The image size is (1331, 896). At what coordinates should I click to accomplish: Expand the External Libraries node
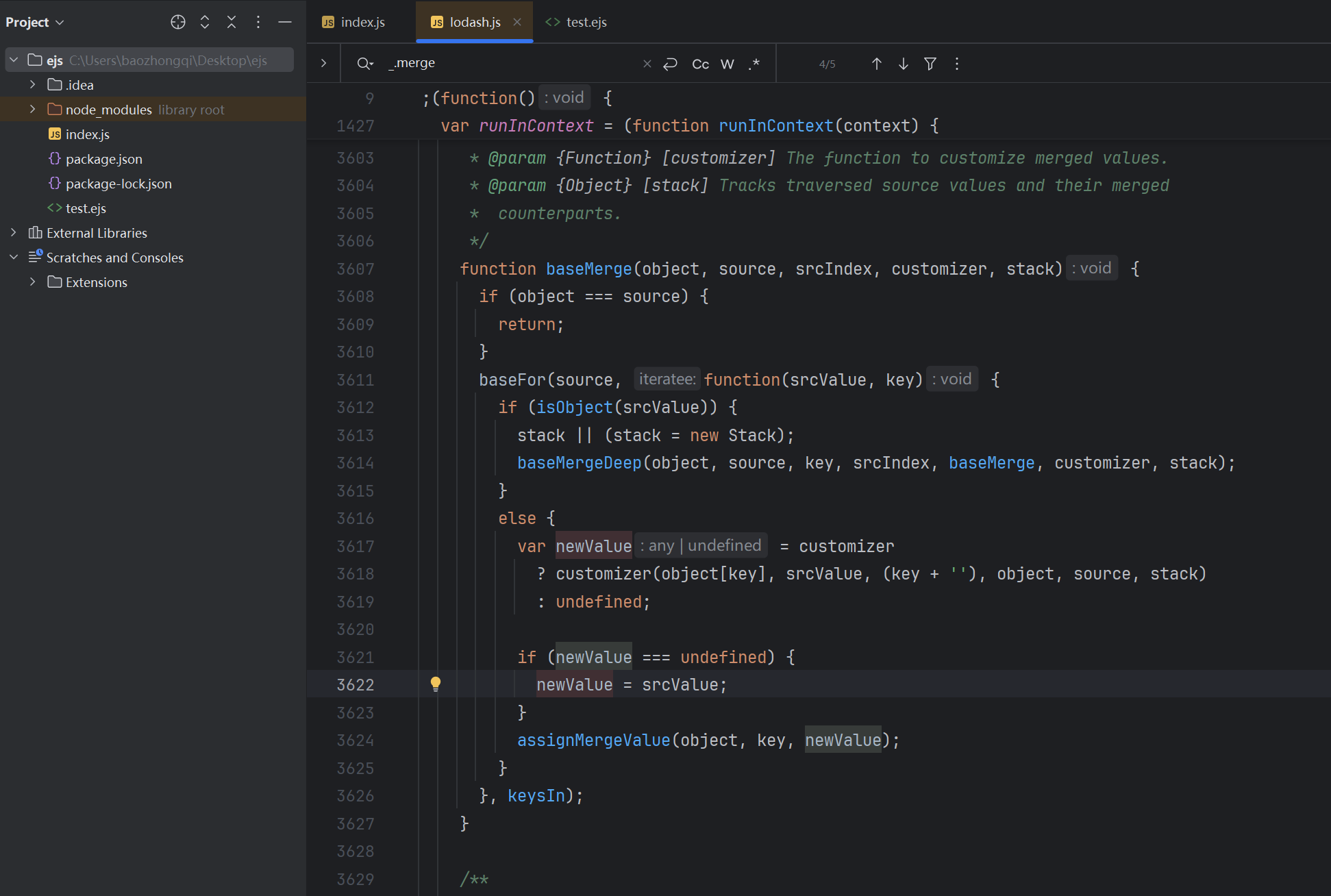pyautogui.click(x=13, y=233)
